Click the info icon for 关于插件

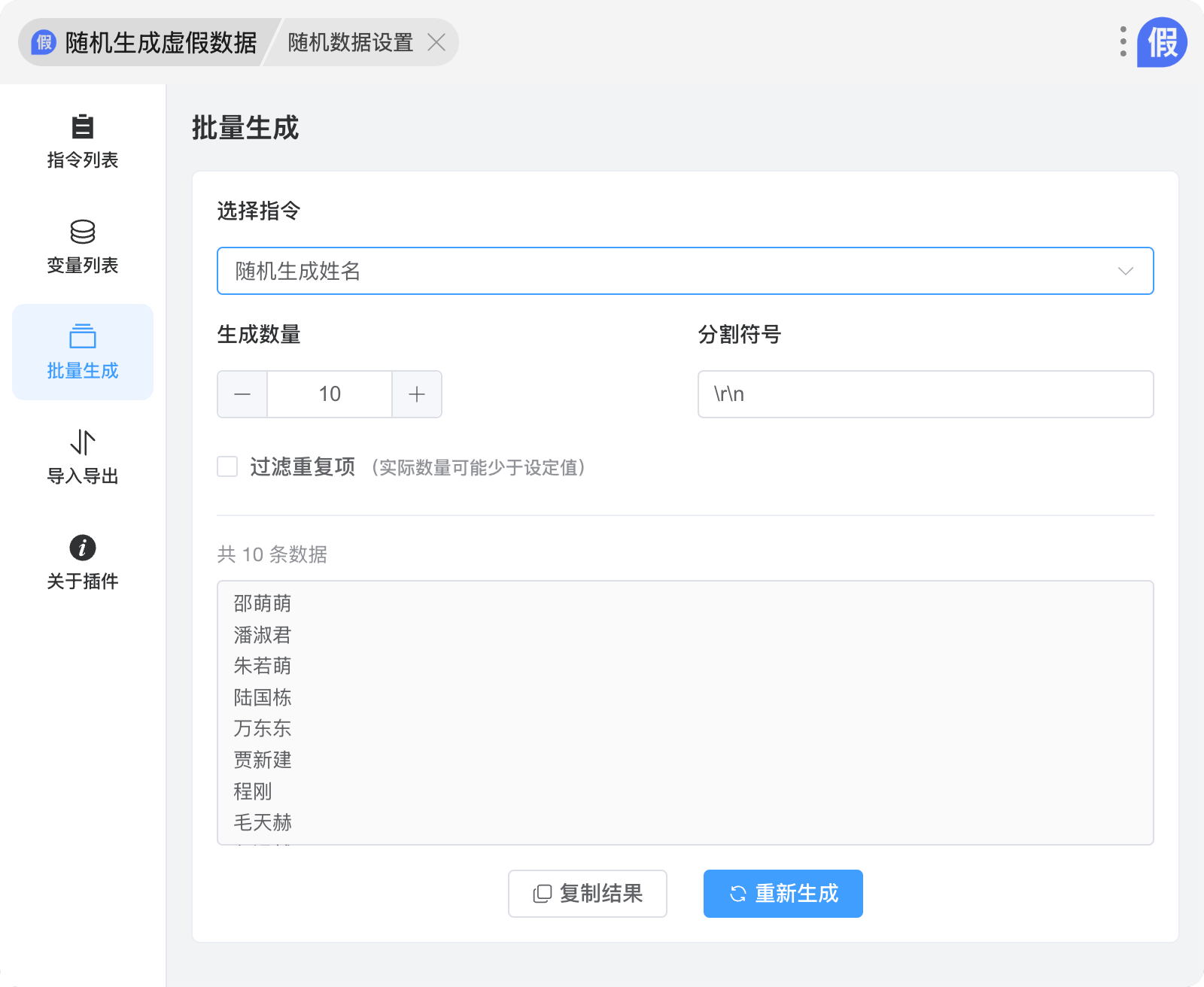(83, 548)
